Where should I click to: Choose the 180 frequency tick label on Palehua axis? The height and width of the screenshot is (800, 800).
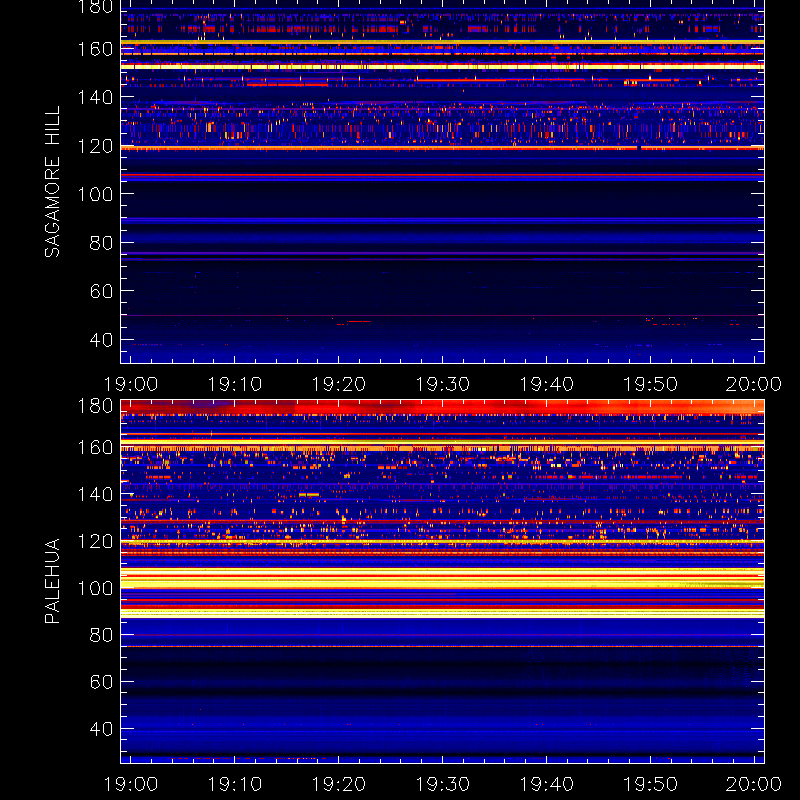[x=95, y=406]
